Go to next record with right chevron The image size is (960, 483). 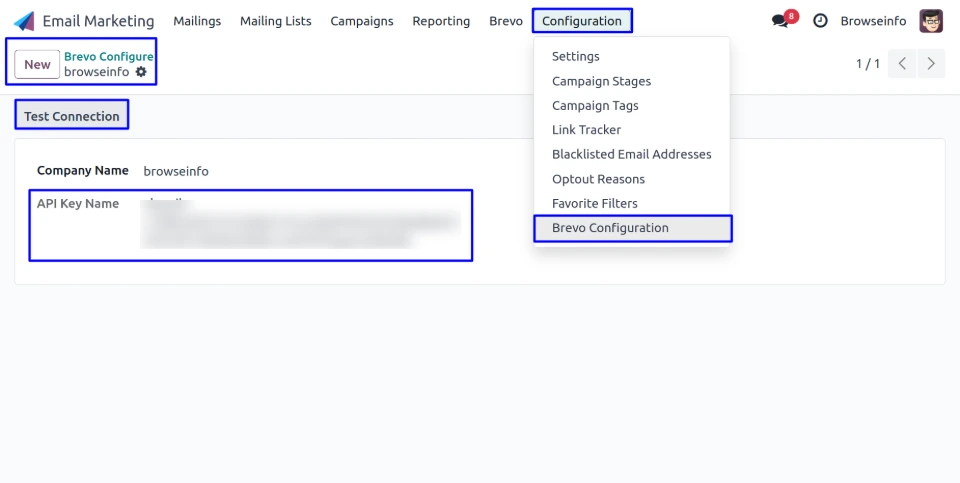coord(931,64)
